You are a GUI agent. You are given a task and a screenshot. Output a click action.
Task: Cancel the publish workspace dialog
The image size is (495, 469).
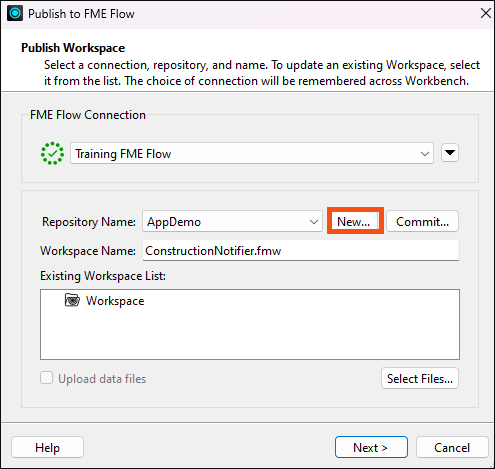click(452, 447)
